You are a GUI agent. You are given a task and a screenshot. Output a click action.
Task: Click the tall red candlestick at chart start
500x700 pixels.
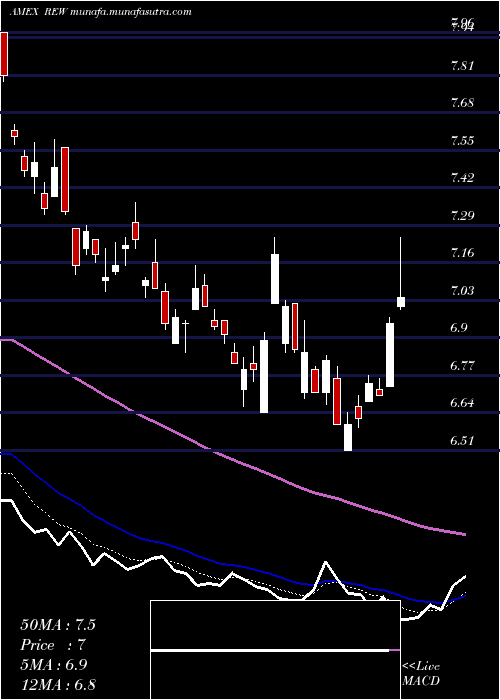tap(4, 56)
